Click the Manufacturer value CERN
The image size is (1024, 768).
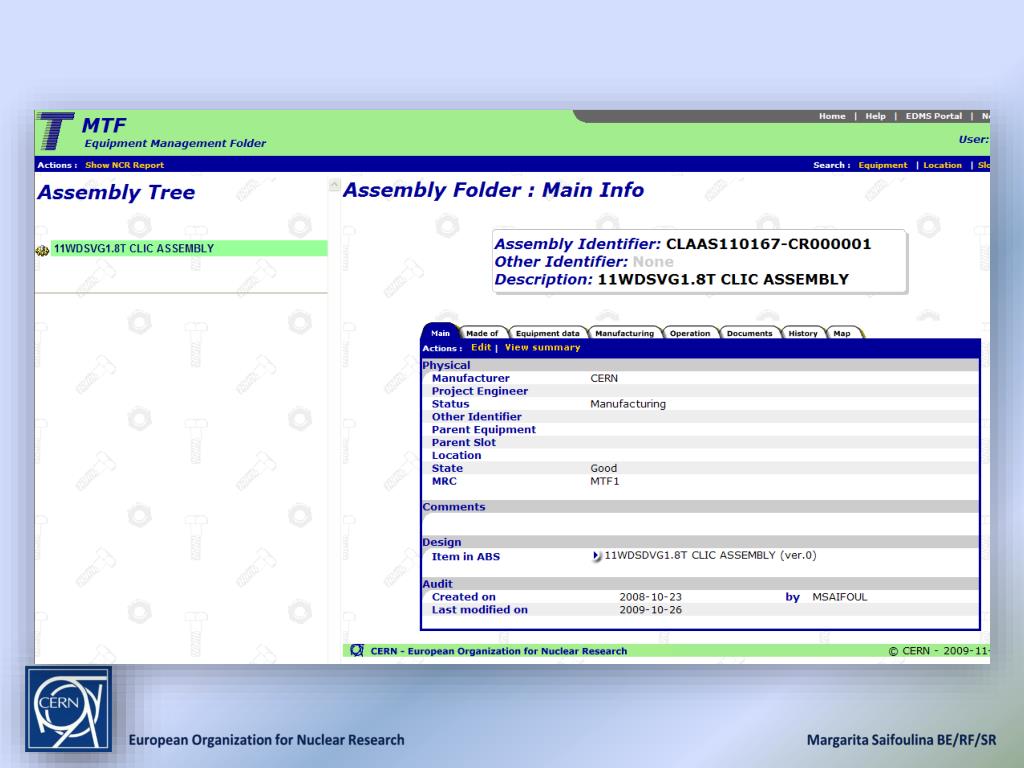[604, 378]
